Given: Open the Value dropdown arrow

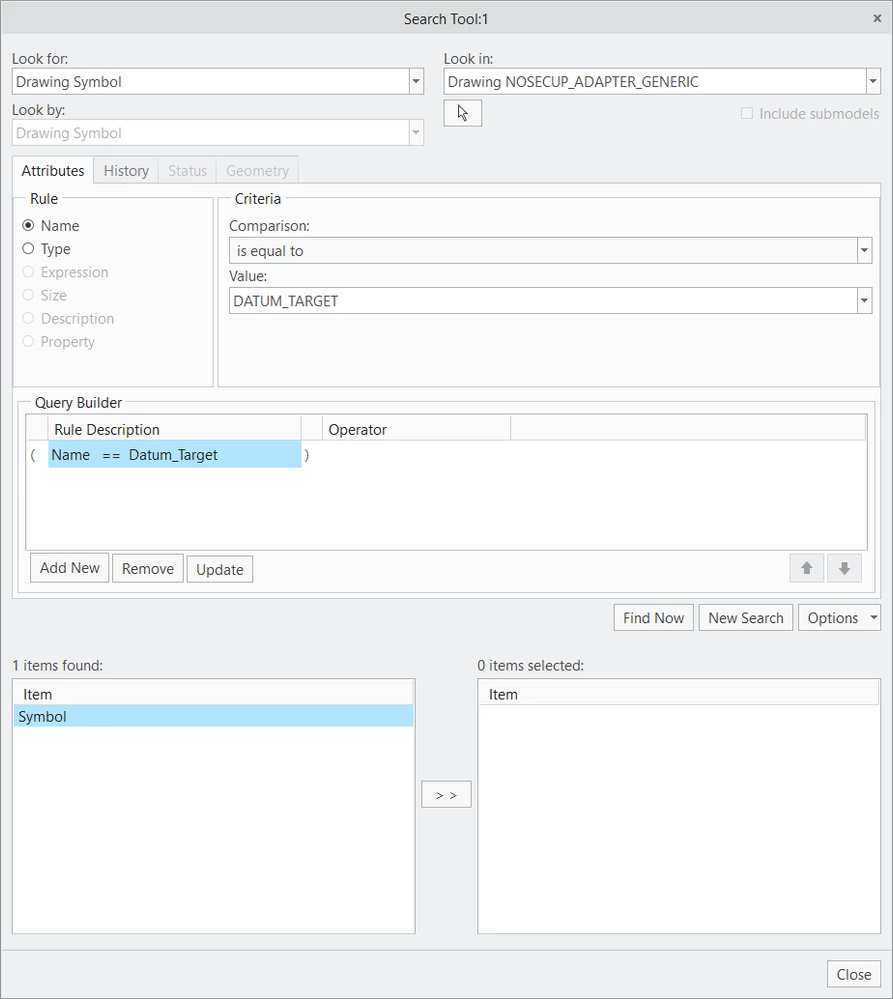Looking at the screenshot, I should 864,301.
